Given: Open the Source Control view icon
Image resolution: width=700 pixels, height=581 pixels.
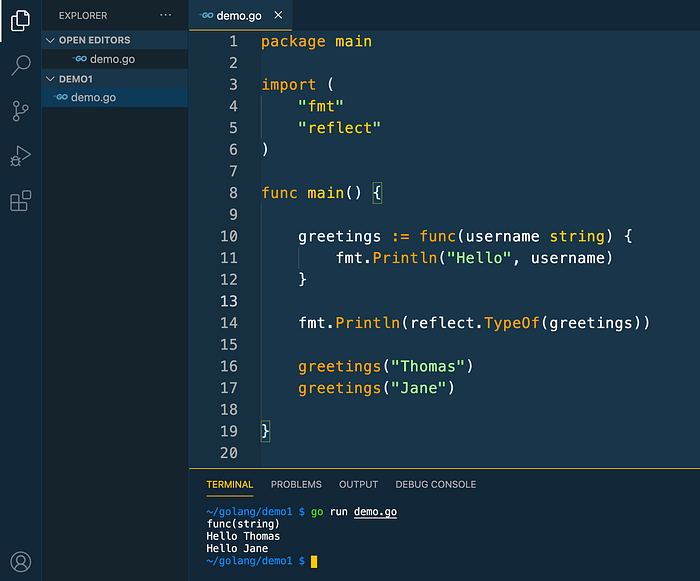Looking at the screenshot, I should 21,111.
